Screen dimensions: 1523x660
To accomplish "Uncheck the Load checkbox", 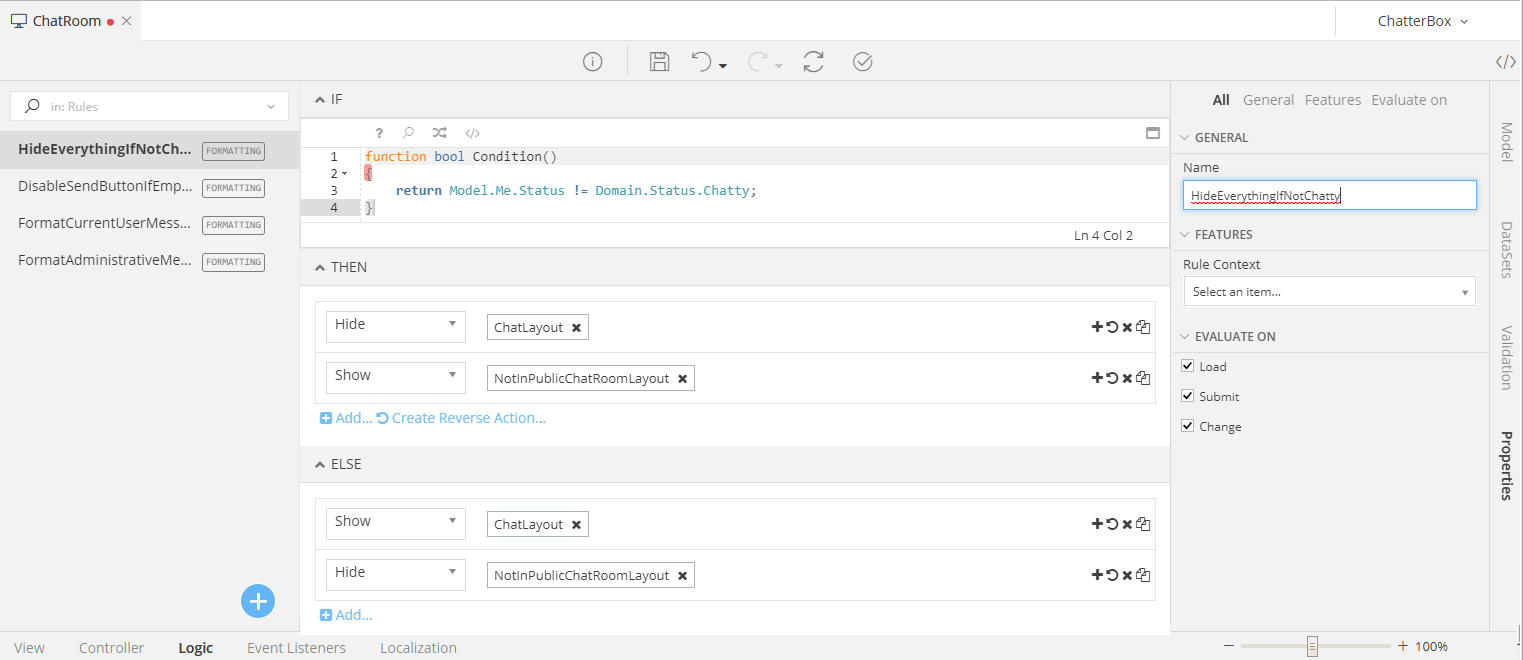I will point(1188,366).
